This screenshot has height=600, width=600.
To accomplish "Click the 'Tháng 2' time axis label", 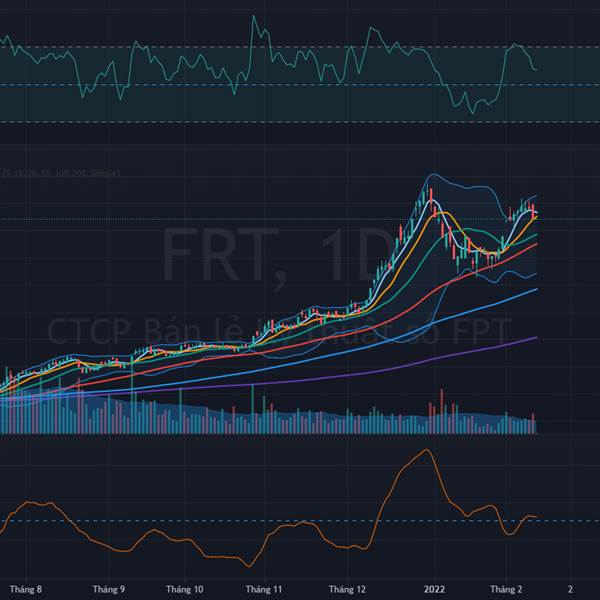I will click(x=506, y=589).
